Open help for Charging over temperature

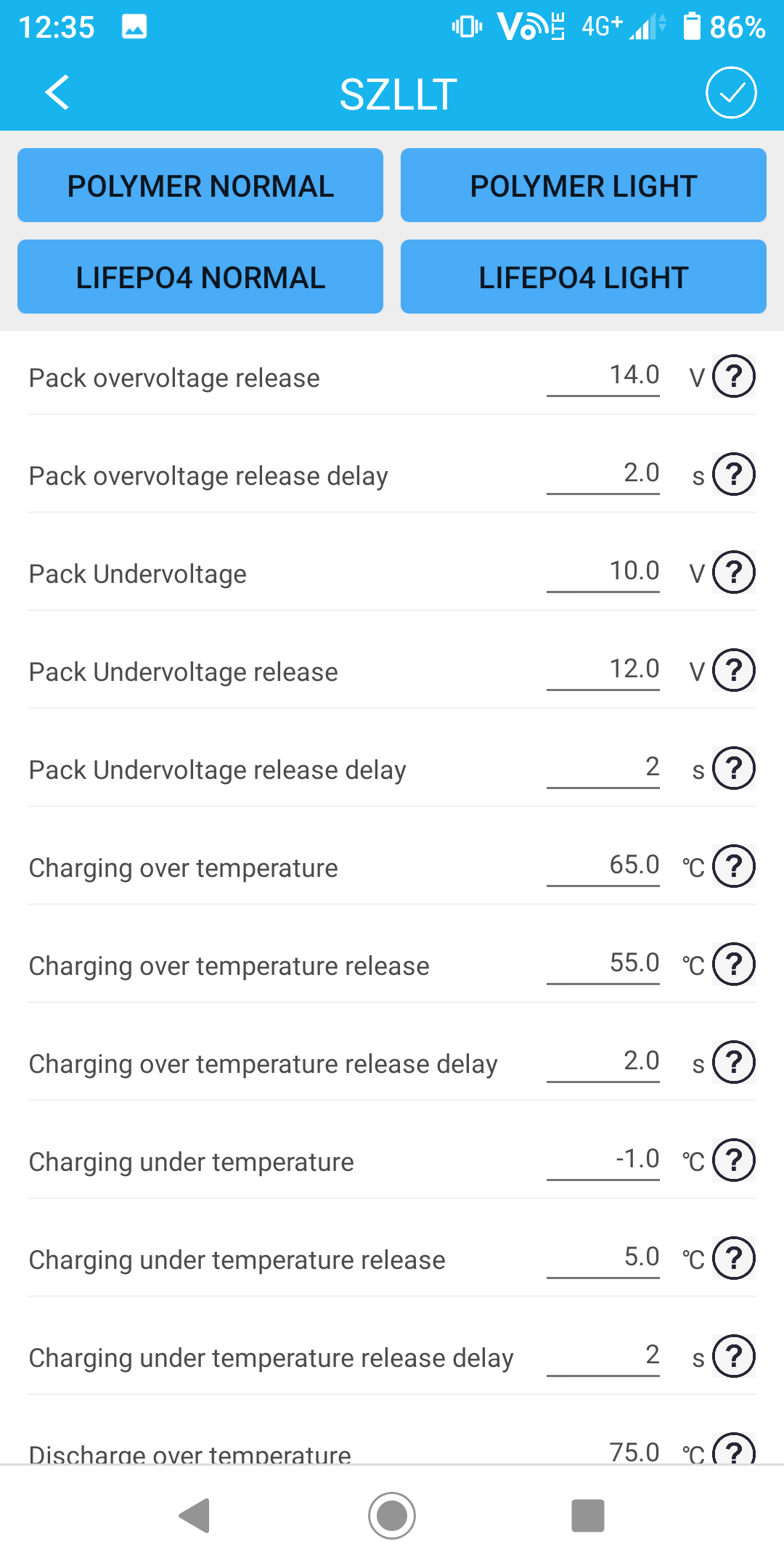click(734, 866)
